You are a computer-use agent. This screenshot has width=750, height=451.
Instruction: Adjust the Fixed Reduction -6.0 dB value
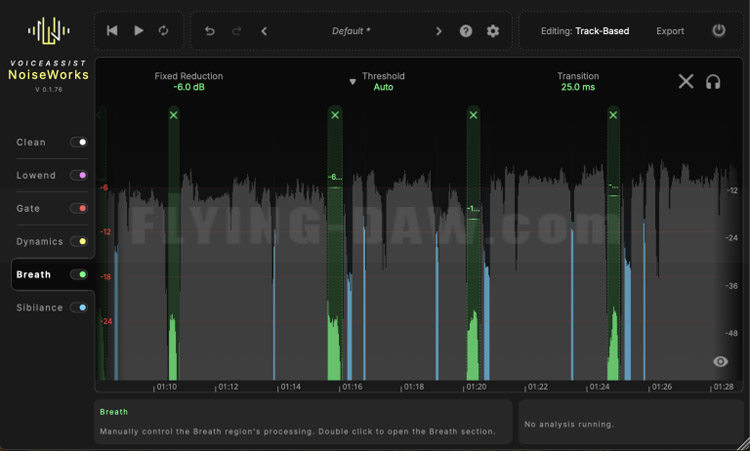[188, 87]
